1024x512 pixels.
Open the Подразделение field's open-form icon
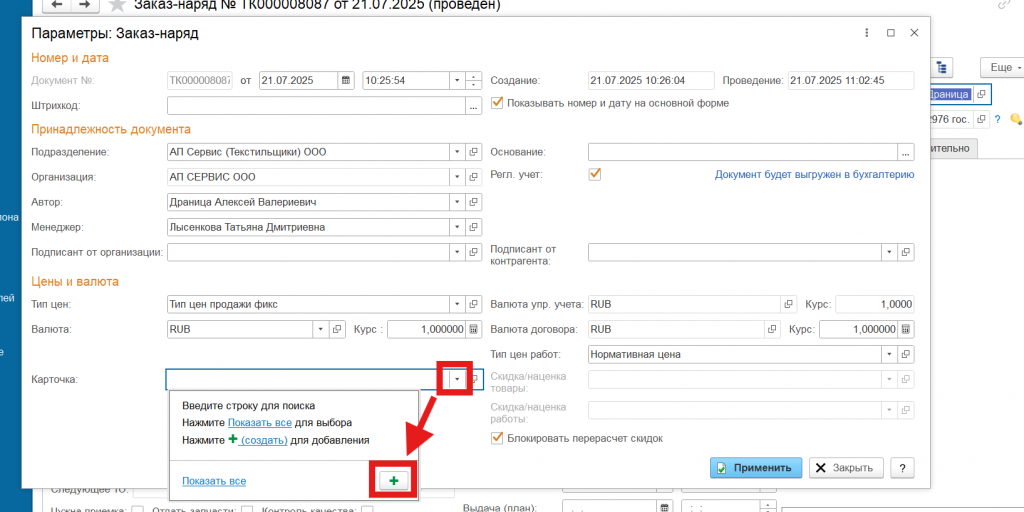click(x=474, y=152)
